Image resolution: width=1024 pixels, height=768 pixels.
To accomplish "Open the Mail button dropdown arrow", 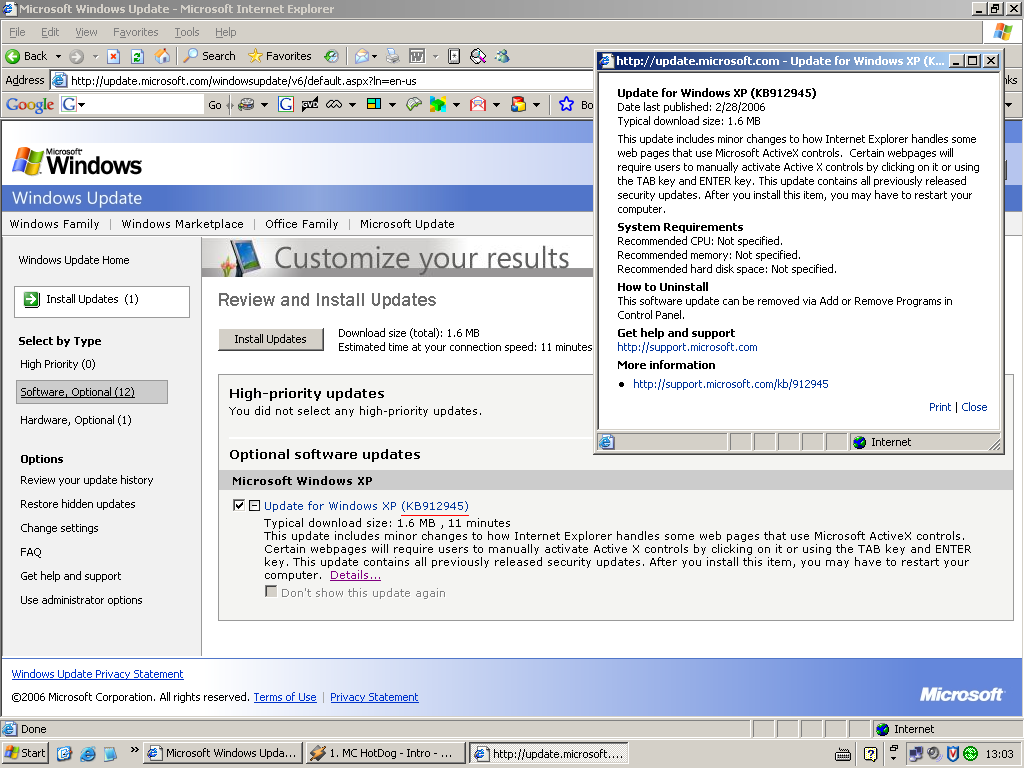I will click(374, 57).
